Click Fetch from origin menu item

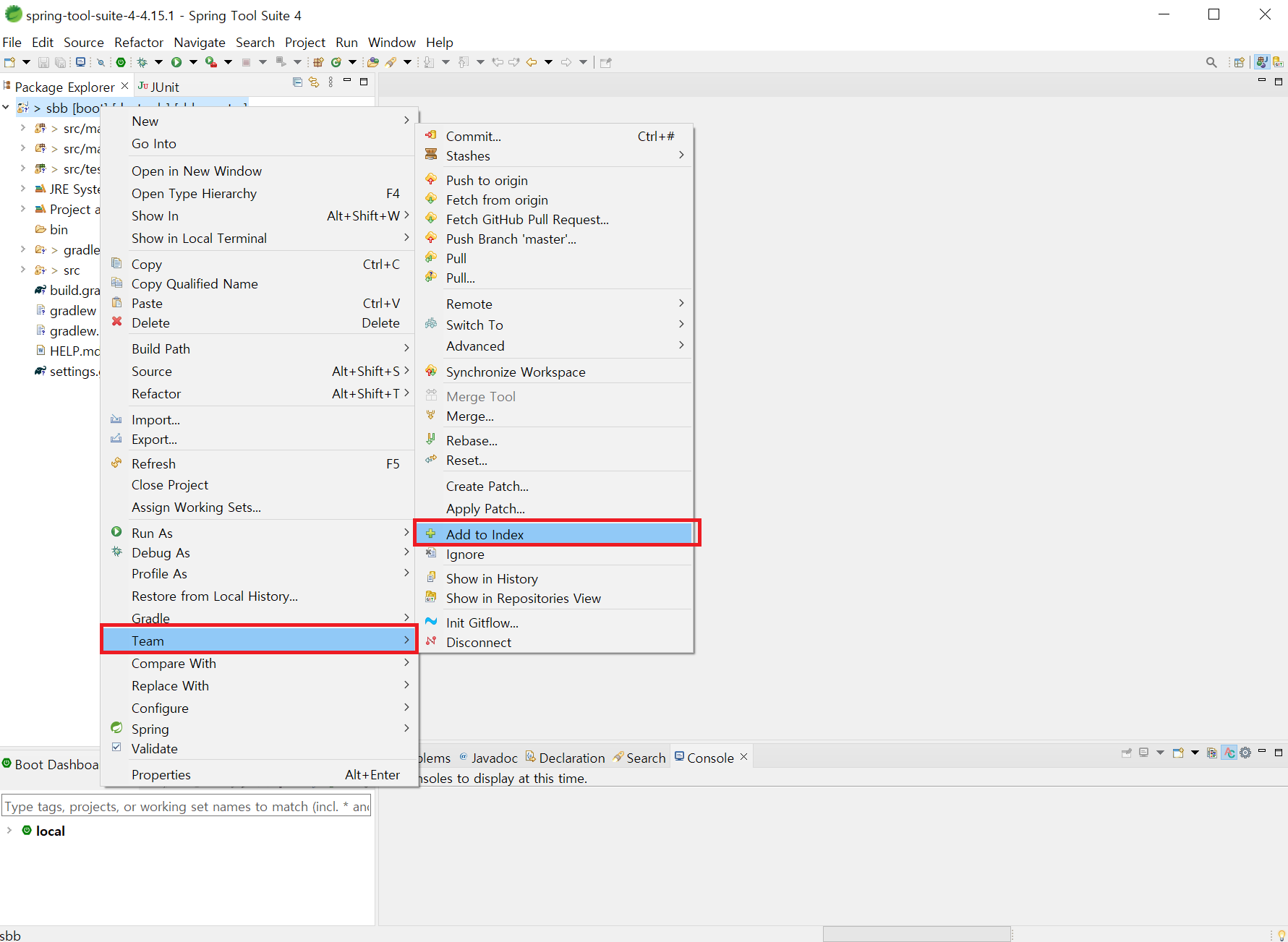554,200
